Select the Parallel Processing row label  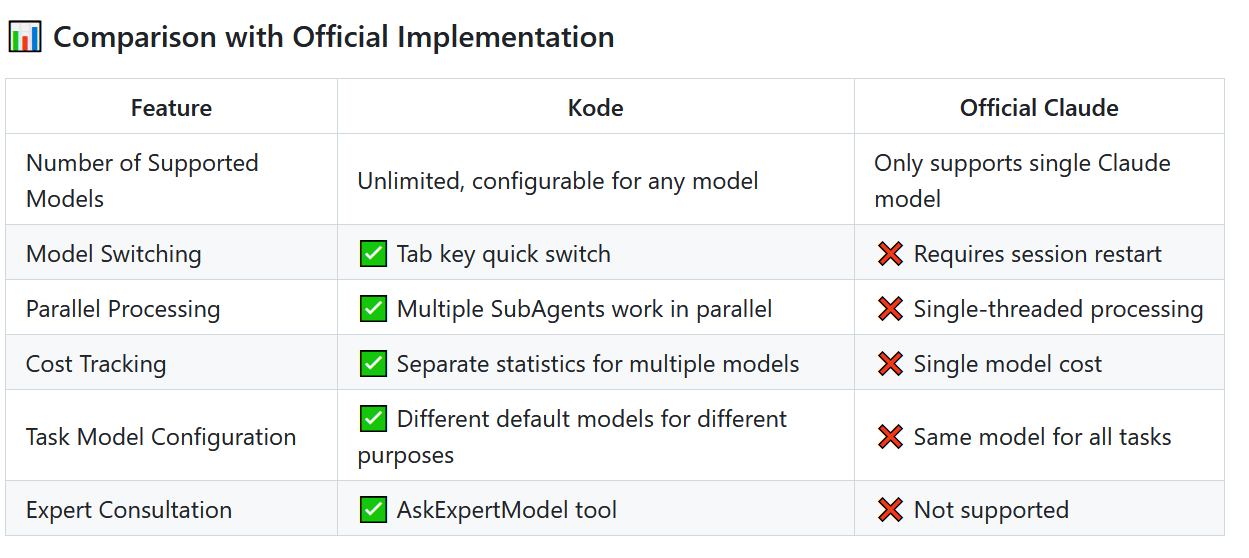click(x=123, y=309)
